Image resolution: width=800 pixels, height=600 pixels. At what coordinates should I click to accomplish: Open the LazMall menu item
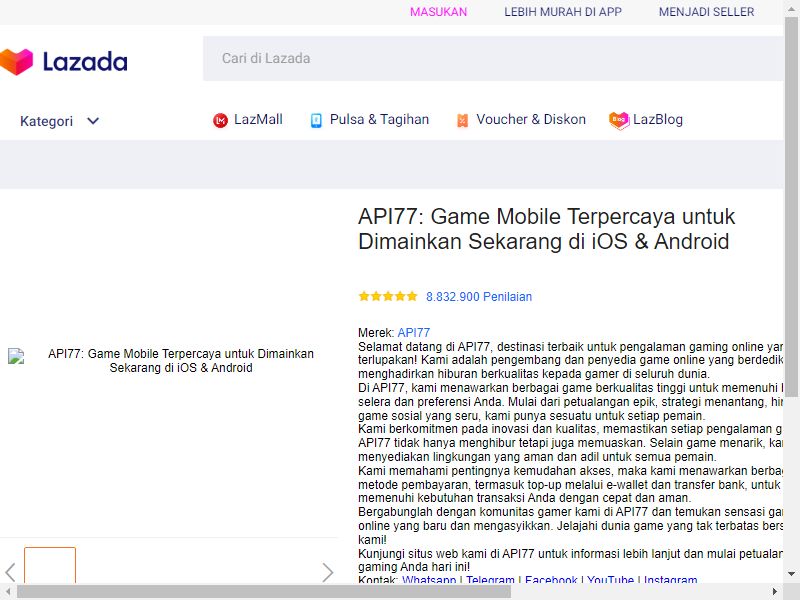tap(258, 119)
